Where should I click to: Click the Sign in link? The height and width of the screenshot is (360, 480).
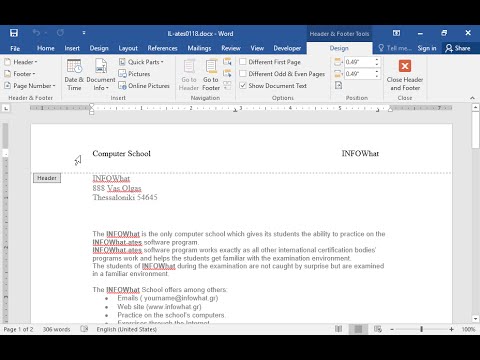[x=427, y=48]
